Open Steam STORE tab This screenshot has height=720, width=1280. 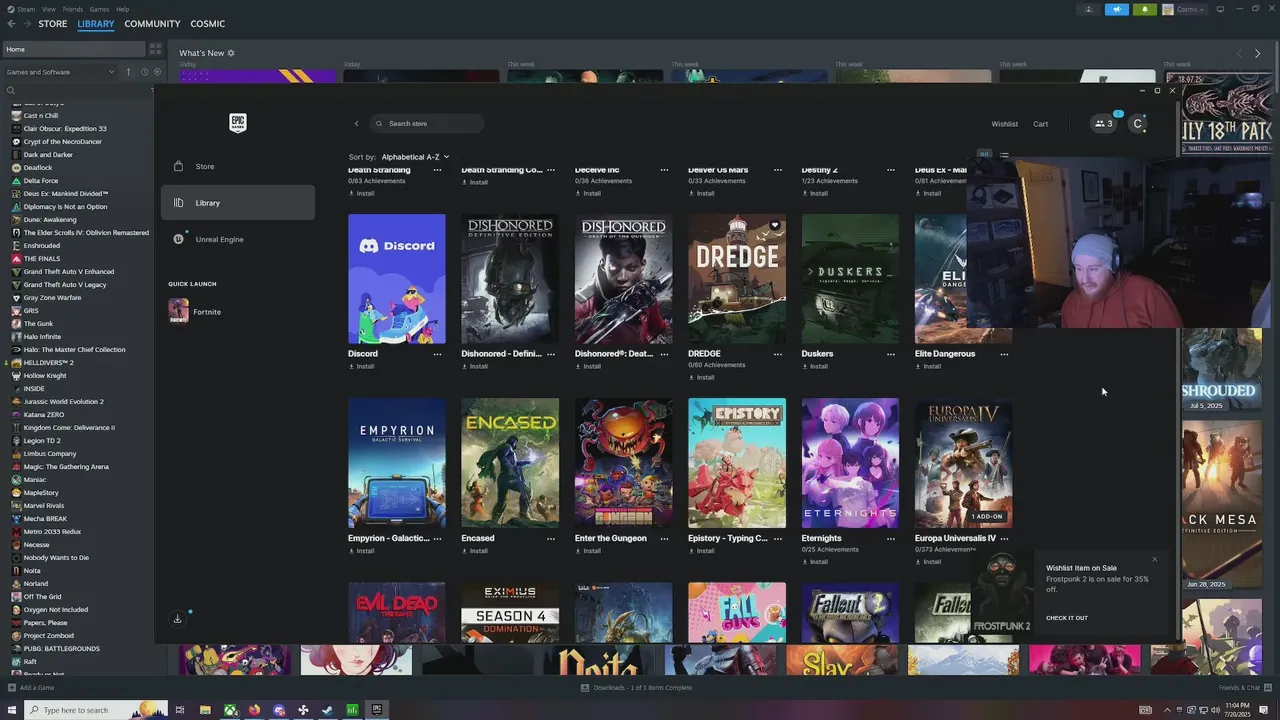coord(53,24)
